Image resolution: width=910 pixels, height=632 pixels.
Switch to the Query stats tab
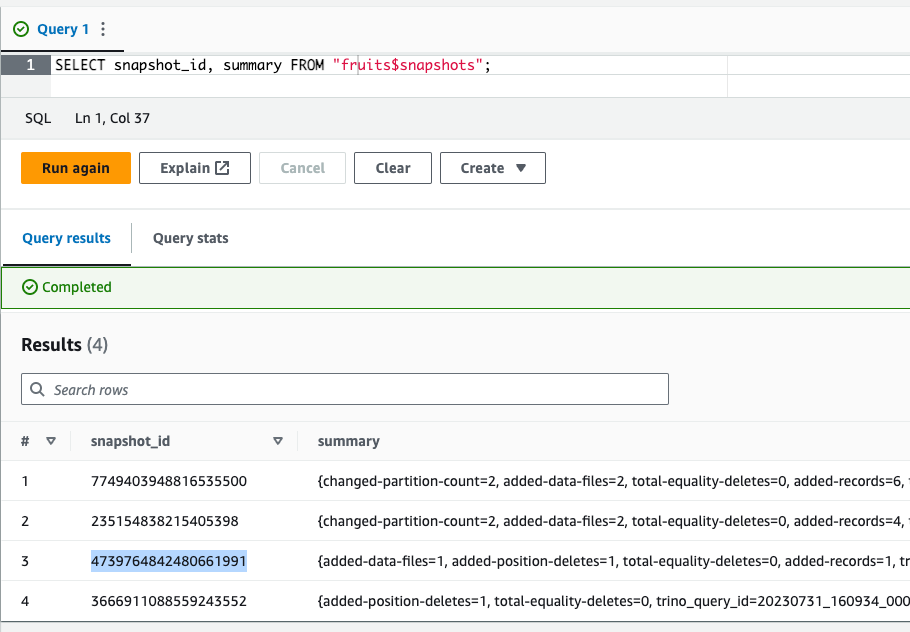pyautogui.click(x=190, y=238)
